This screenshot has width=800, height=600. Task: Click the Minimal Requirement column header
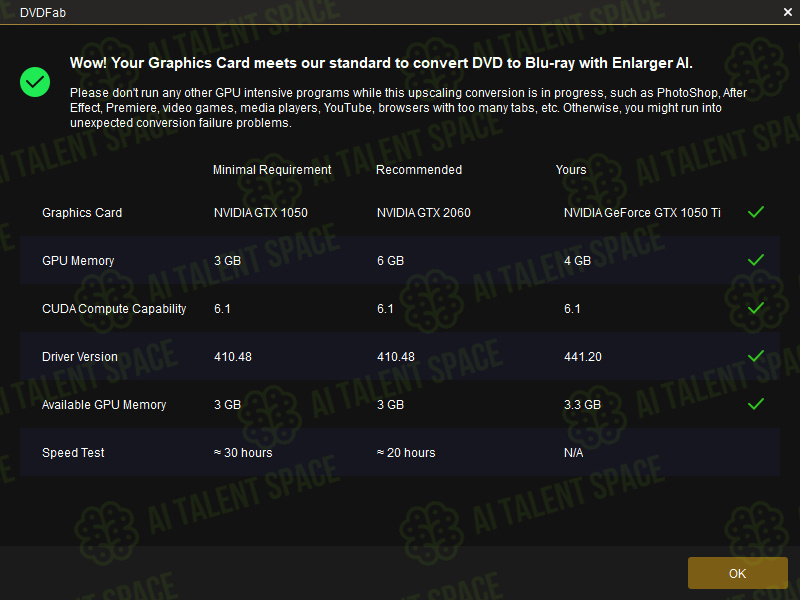click(x=272, y=170)
